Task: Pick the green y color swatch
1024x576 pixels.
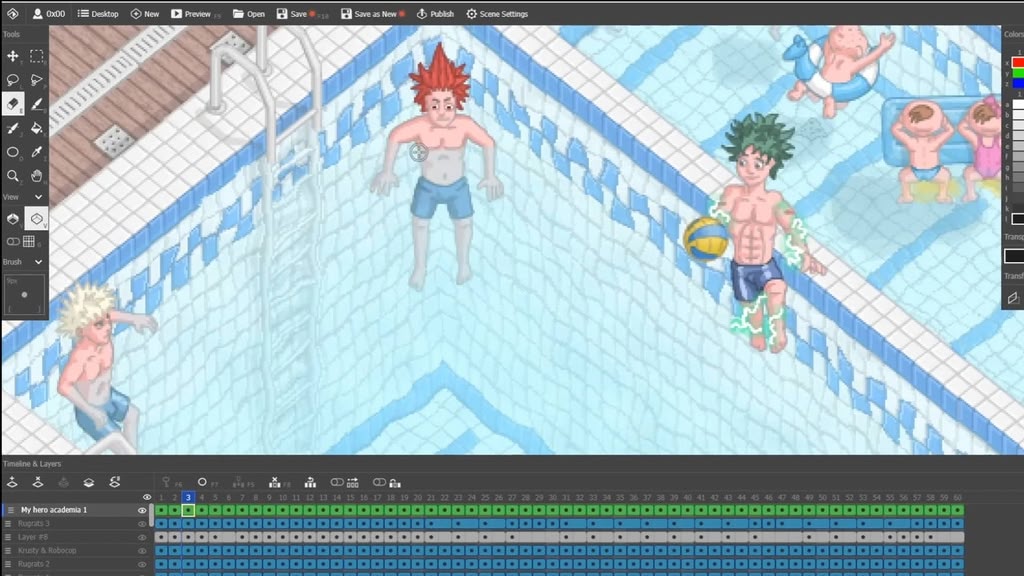Action: tap(1017, 74)
